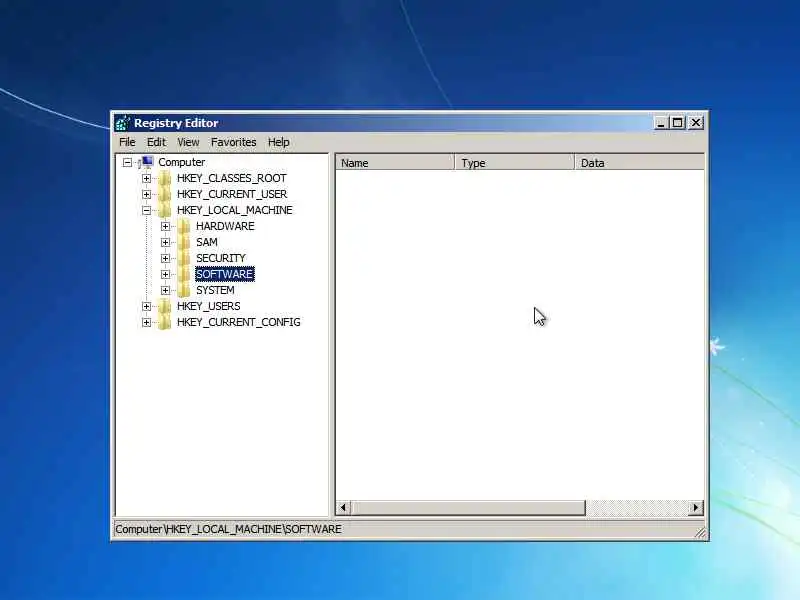800x600 pixels.
Task: Expand the HKEY_CLASSES_ROOT key
Action: click(x=146, y=179)
